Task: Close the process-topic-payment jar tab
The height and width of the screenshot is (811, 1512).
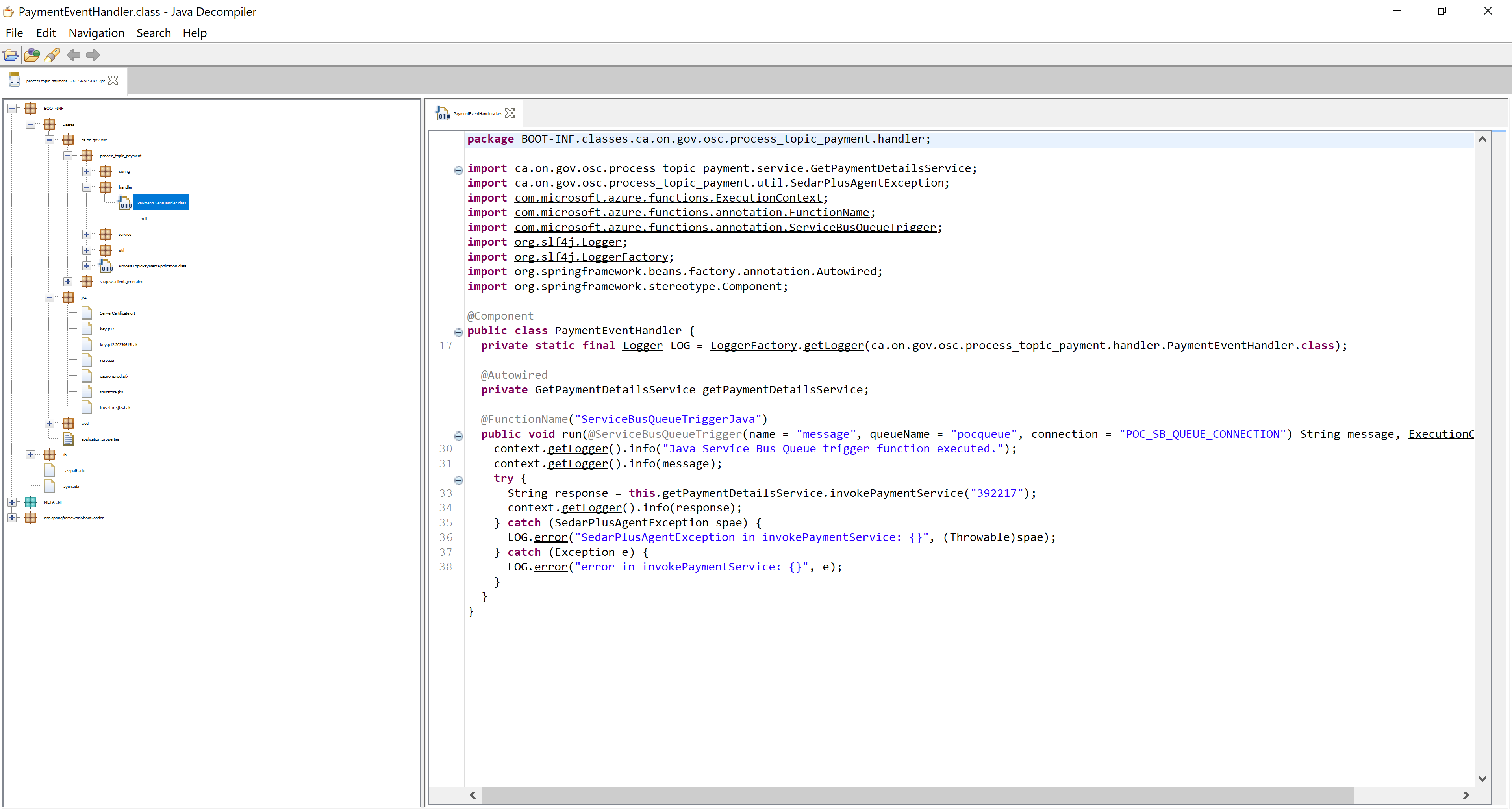Action: pos(113,80)
